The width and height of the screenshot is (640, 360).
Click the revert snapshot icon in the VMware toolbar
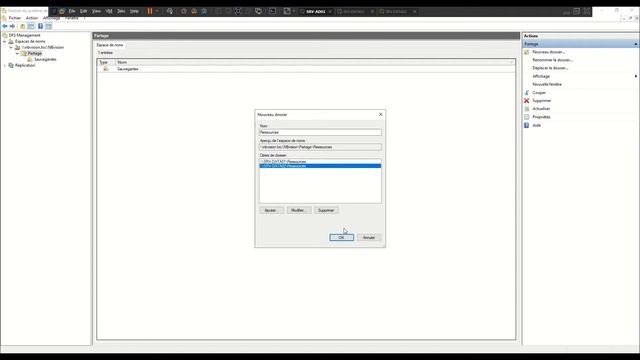tap(194, 11)
